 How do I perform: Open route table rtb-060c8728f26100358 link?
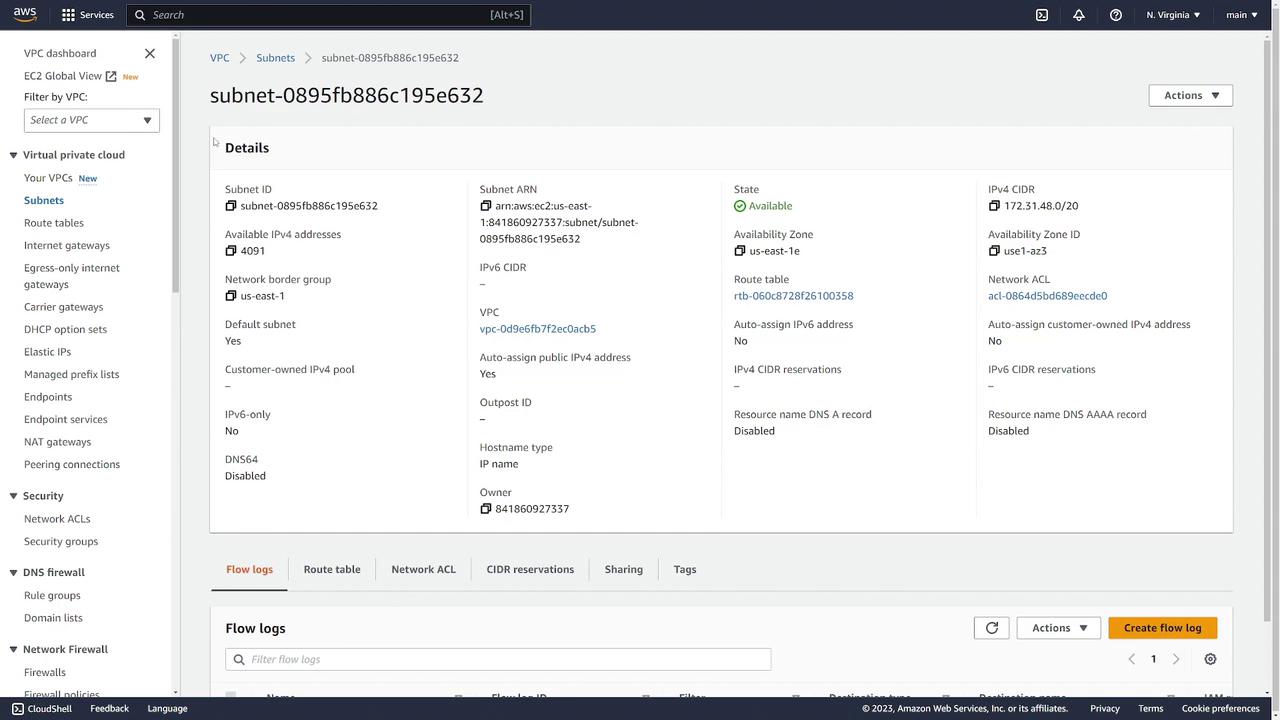(x=793, y=296)
